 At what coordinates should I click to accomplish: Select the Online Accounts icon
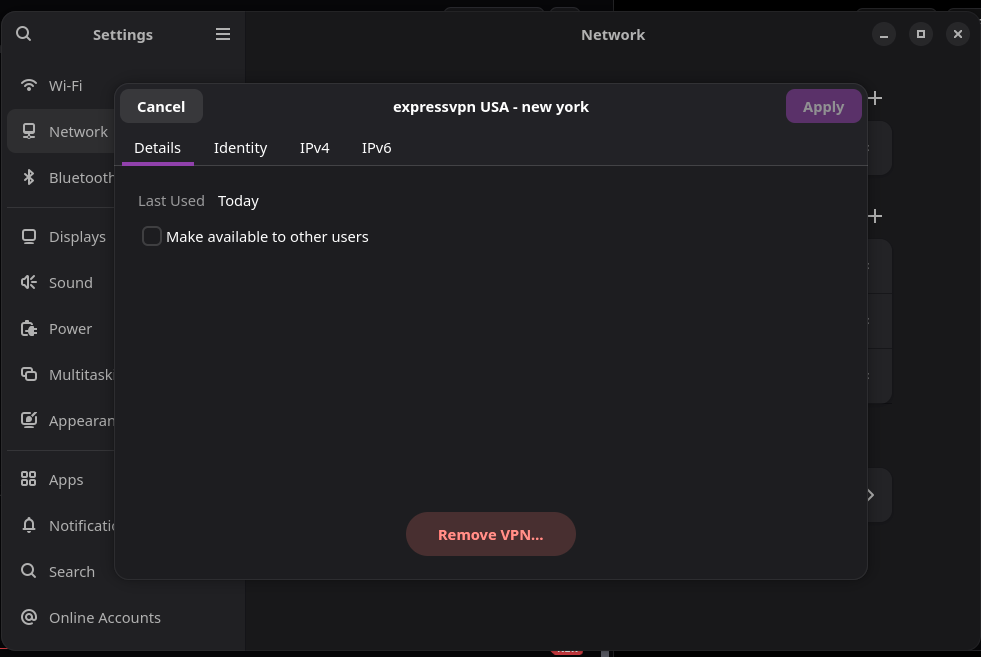(29, 617)
